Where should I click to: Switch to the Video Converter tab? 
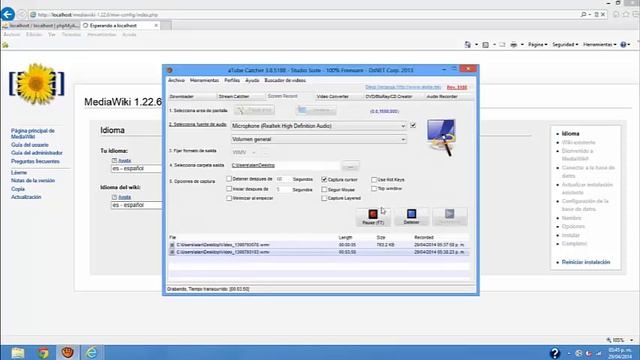point(338,96)
